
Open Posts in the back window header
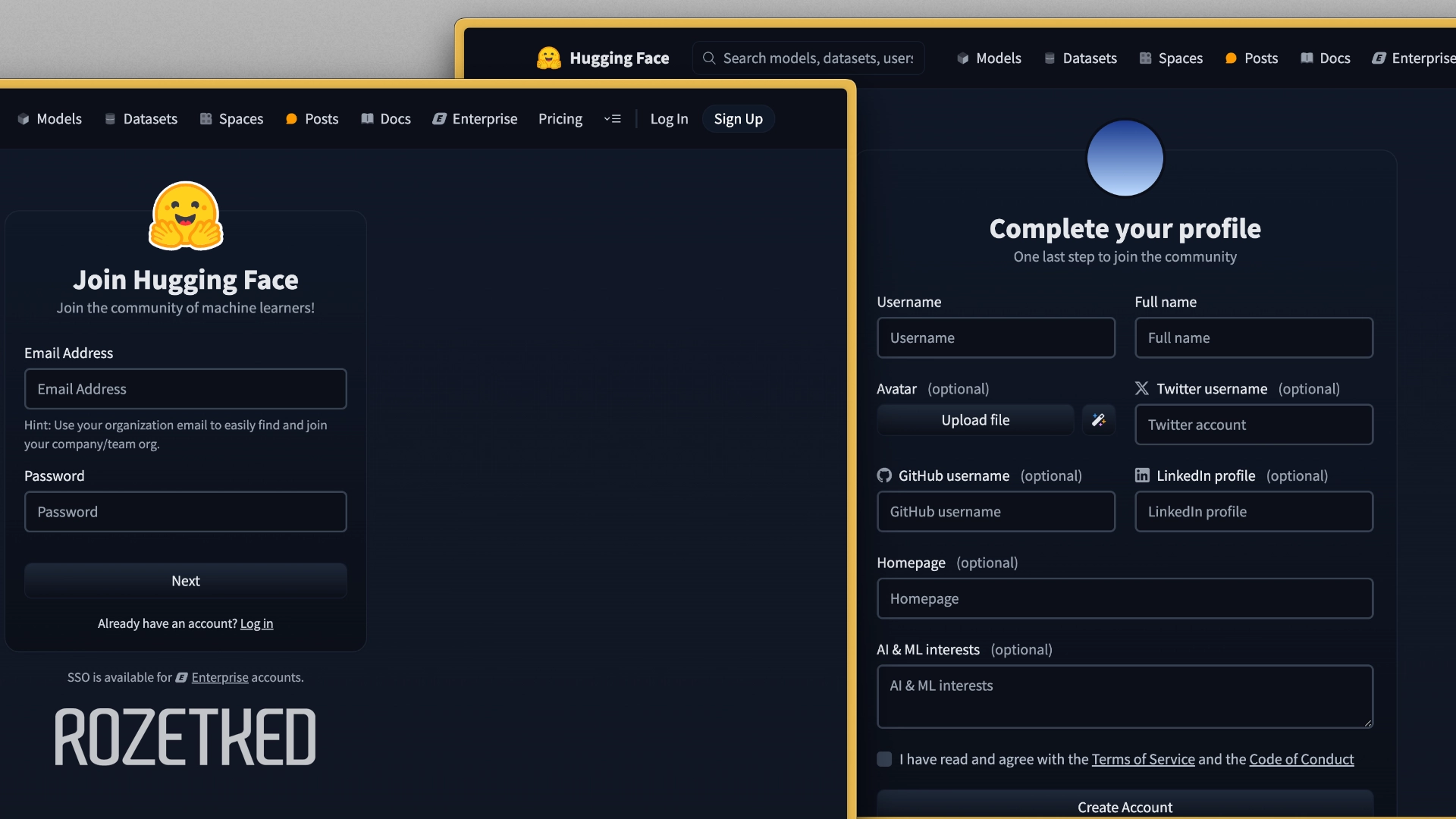[1251, 58]
